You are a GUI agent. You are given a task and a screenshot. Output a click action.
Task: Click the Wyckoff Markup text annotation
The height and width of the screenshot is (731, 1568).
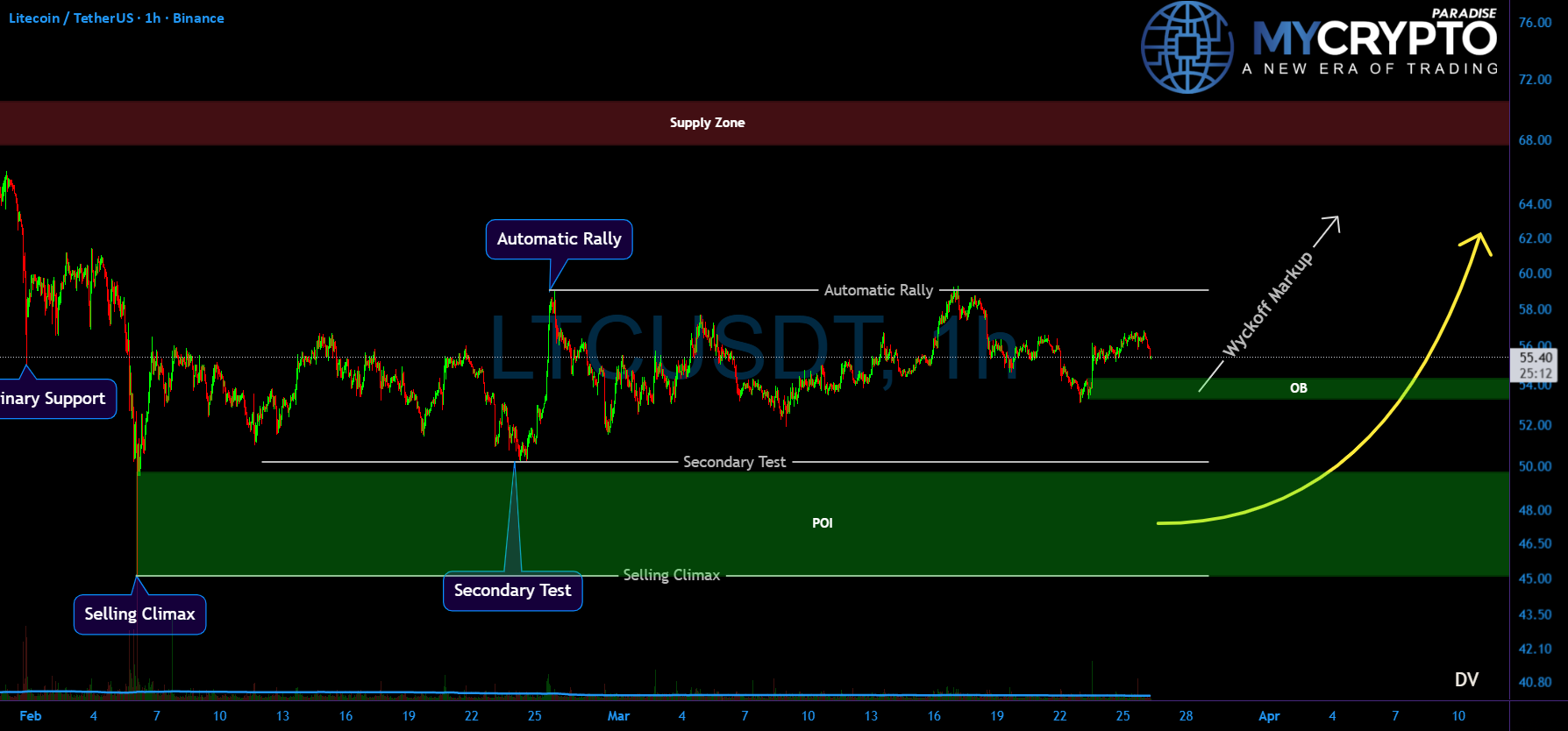1268,304
